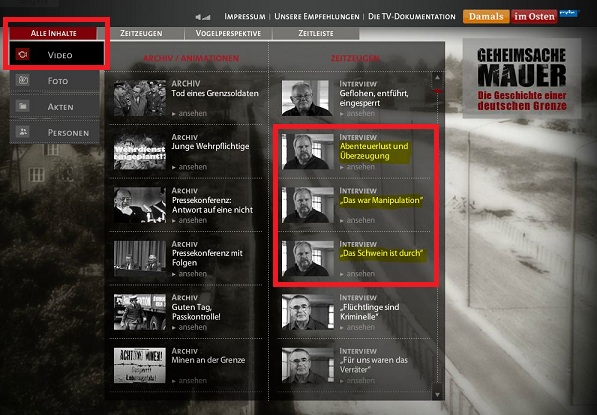Image resolution: width=597 pixels, height=415 pixels.
Task: Open interview thumbnail "Flüchtlinge sind Kriminelle"
Action: (308, 312)
